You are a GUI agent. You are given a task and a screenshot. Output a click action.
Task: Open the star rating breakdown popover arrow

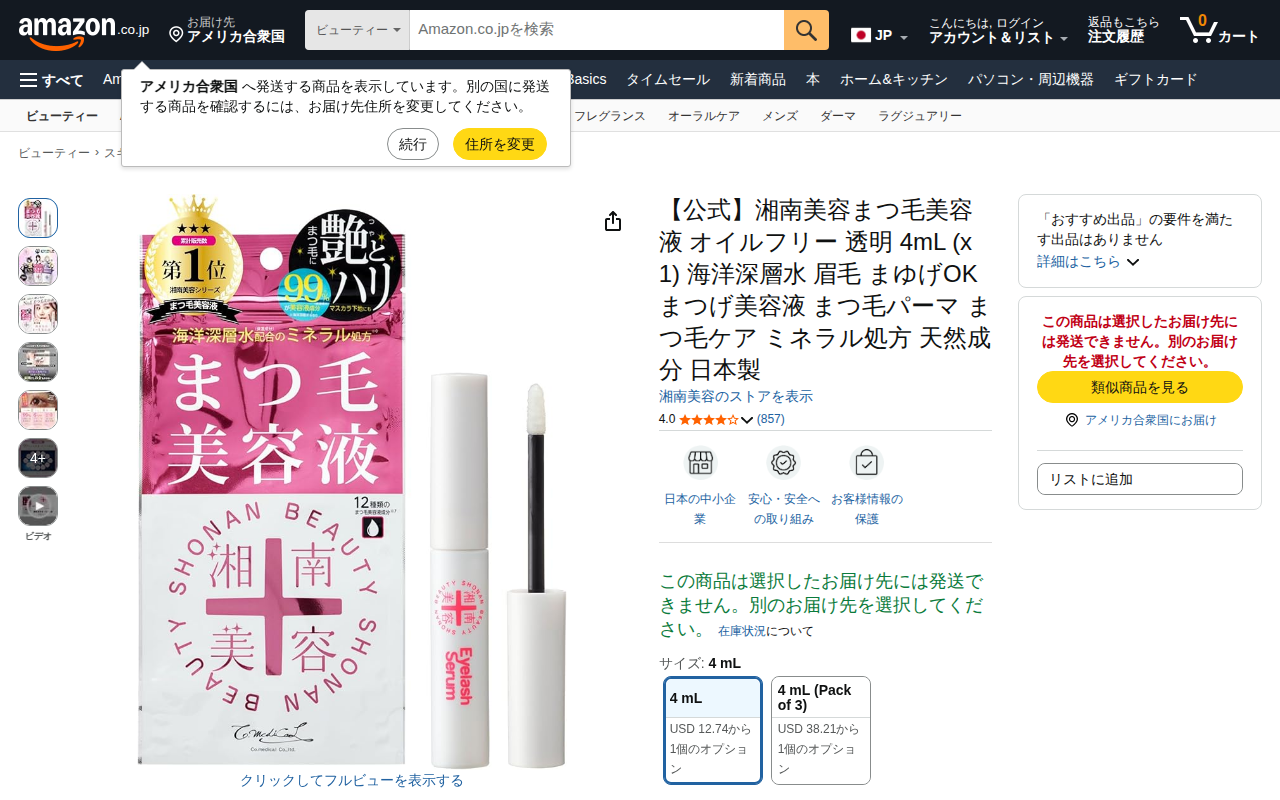pos(747,420)
